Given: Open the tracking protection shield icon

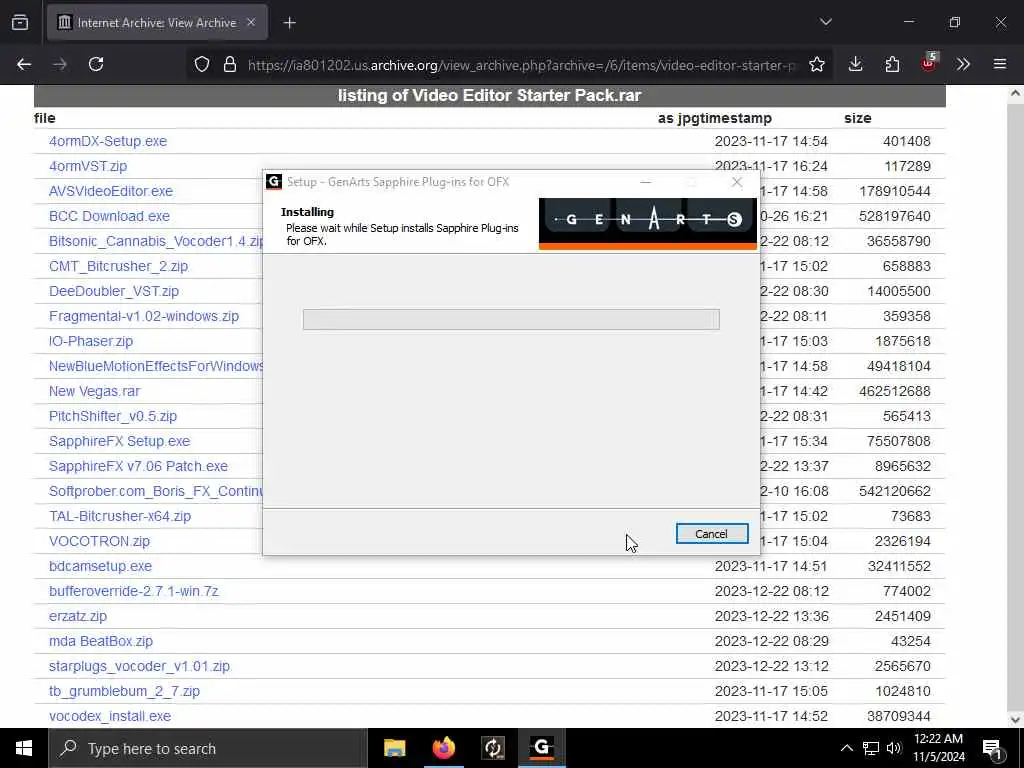Looking at the screenshot, I should click(202, 64).
